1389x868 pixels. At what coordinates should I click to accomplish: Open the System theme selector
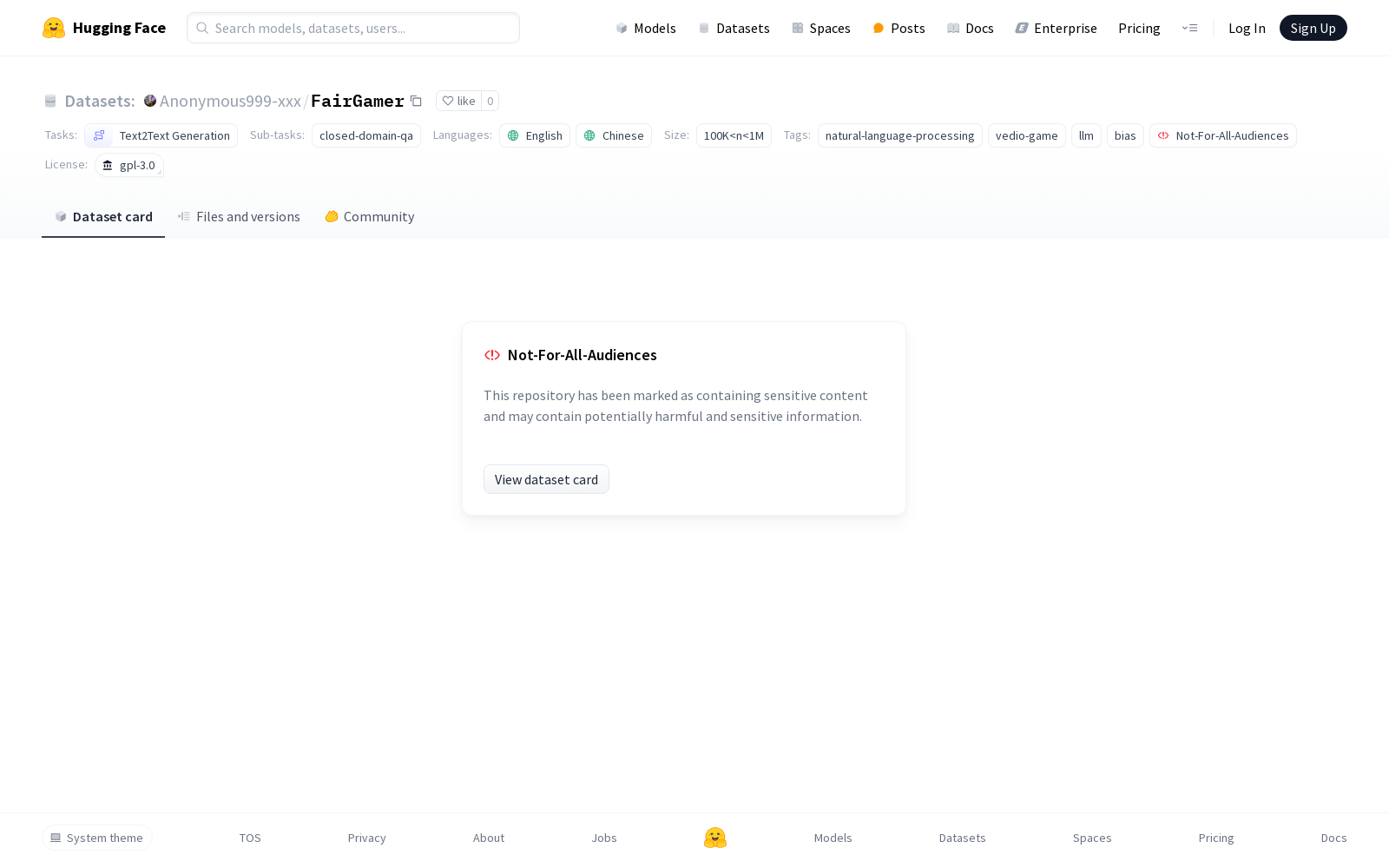point(97,838)
